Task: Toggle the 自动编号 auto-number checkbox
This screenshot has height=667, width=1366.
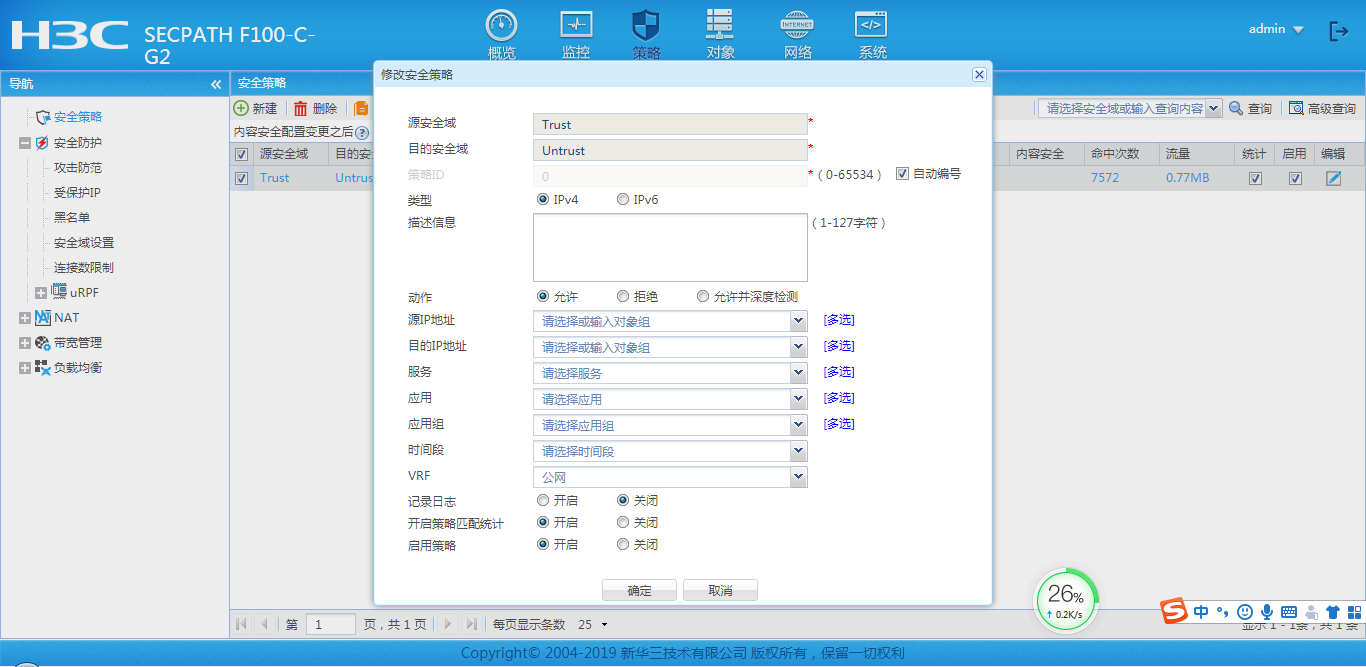Action: [x=902, y=173]
